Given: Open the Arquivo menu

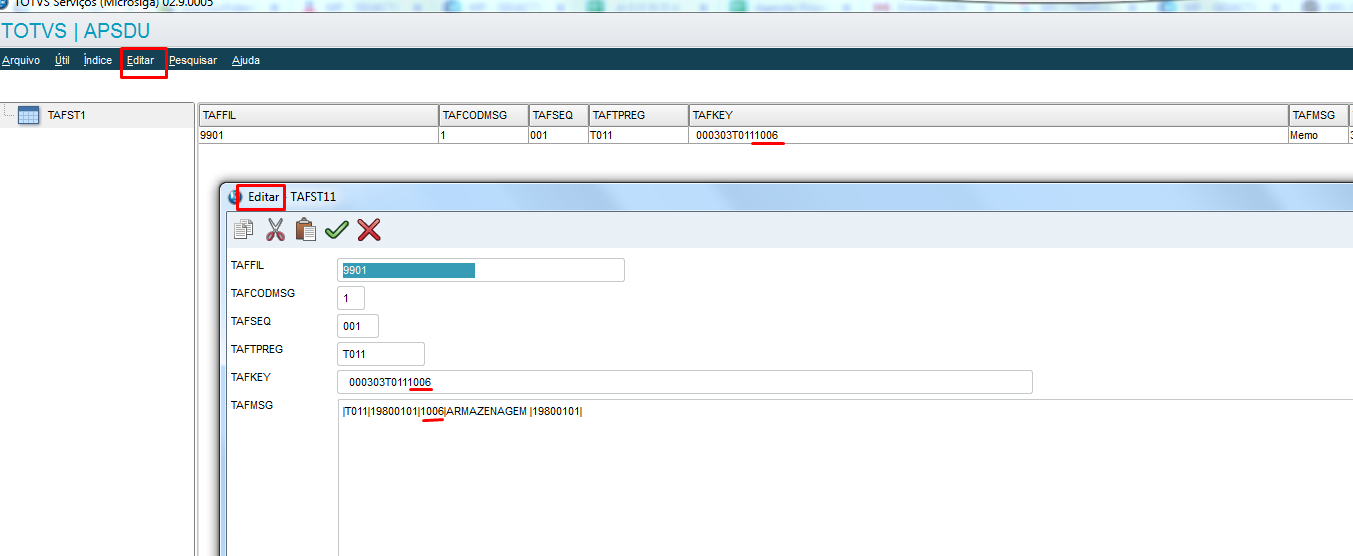Looking at the screenshot, I should pyautogui.click(x=21, y=60).
